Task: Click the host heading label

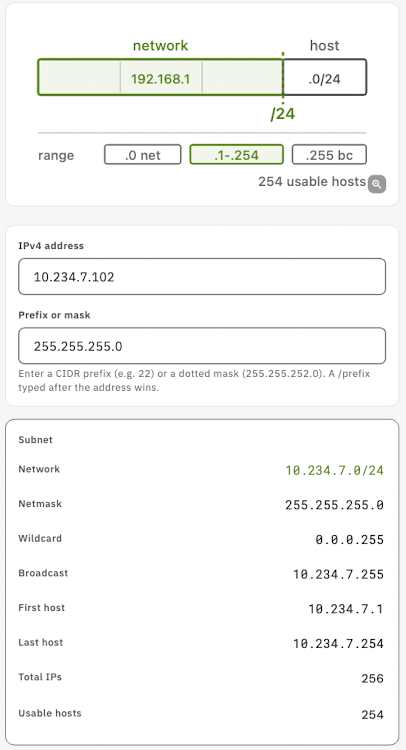Action: pyautogui.click(x=325, y=45)
